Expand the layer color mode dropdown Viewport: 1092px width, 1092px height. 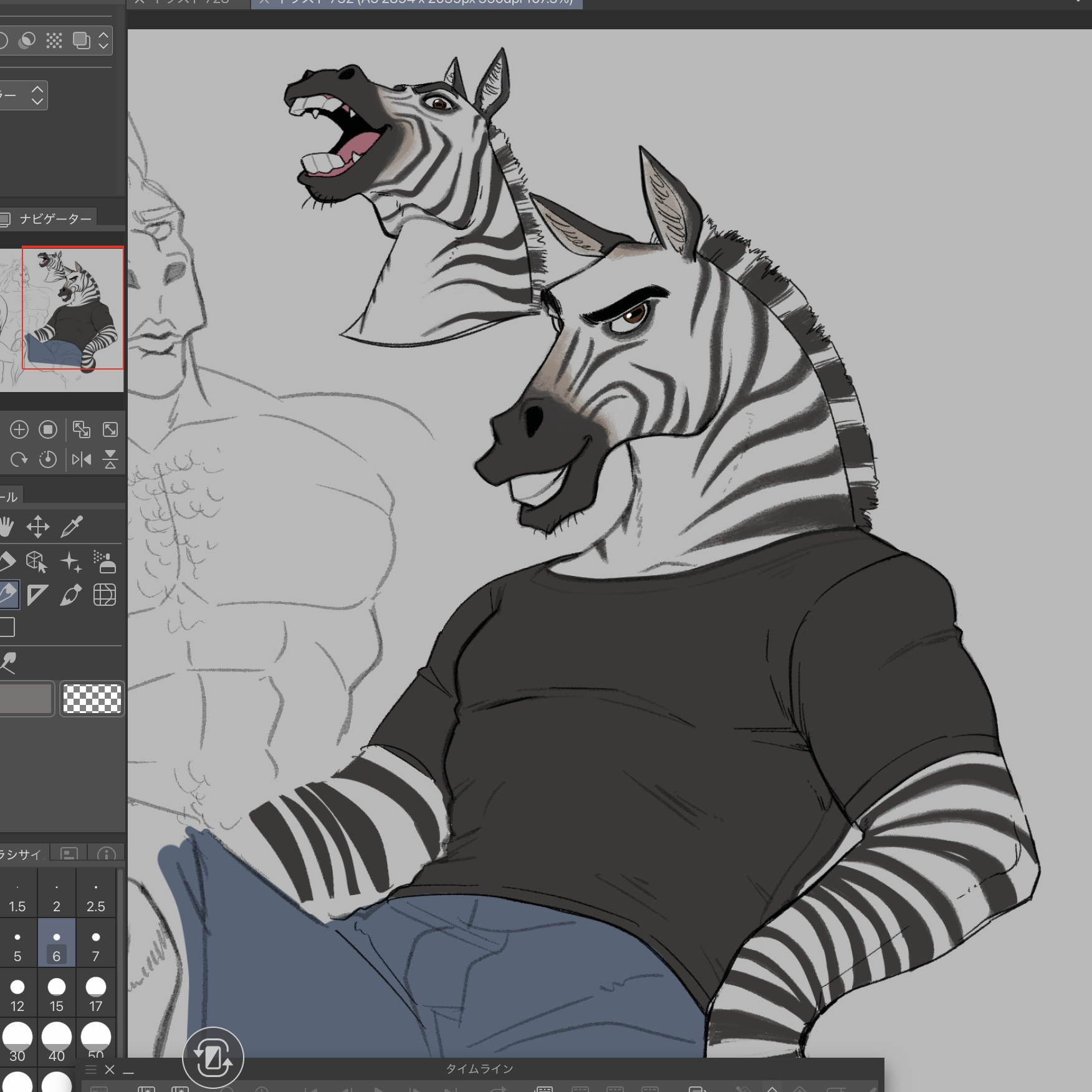coord(37,95)
